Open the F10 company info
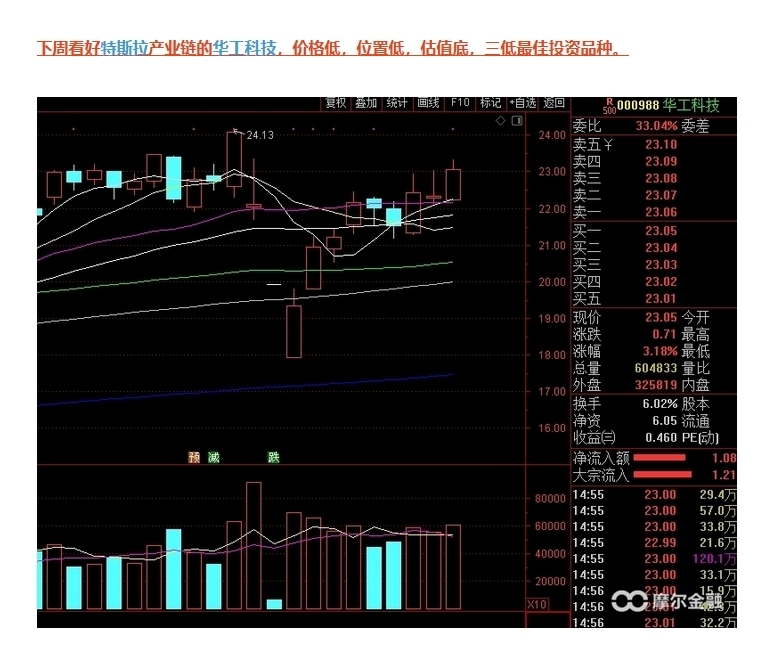Viewport: 779px width, 649px height. [x=460, y=103]
